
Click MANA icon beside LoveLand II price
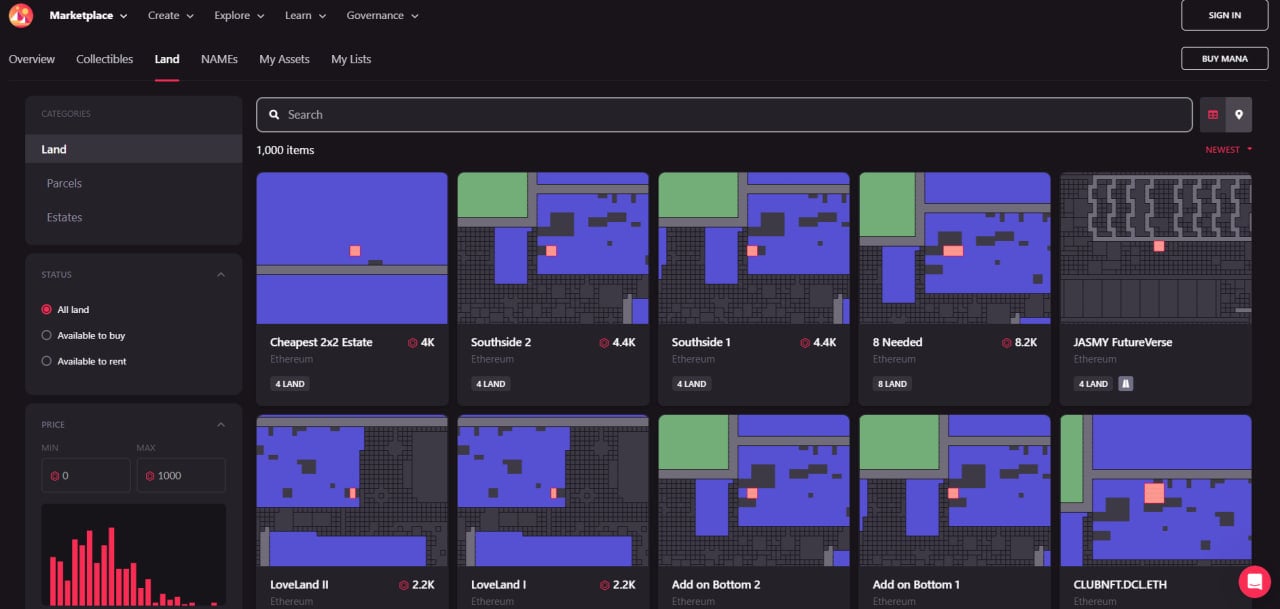click(403, 585)
